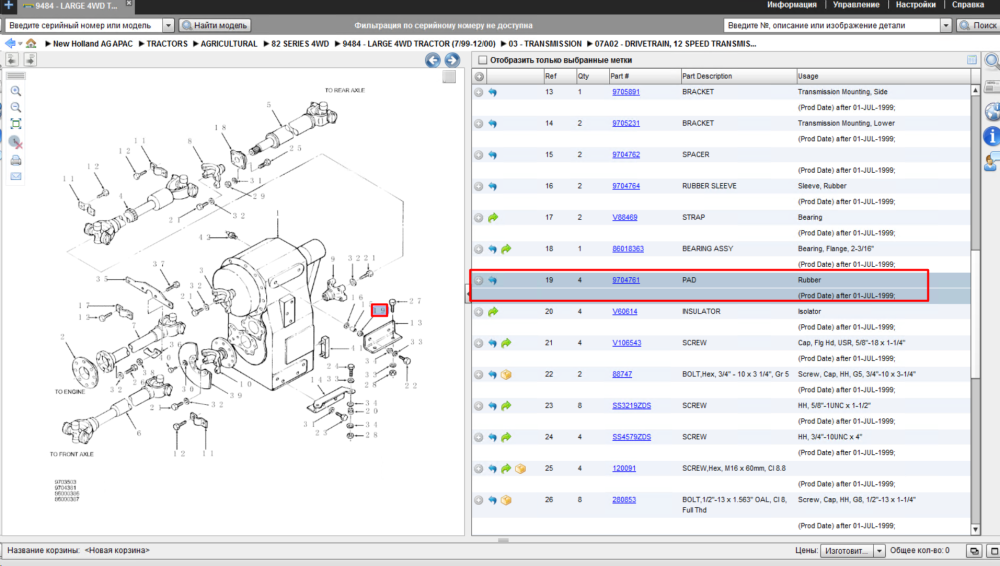1000x566 pixels.
Task: Print the parts diagram
Action: click(16, 160)
